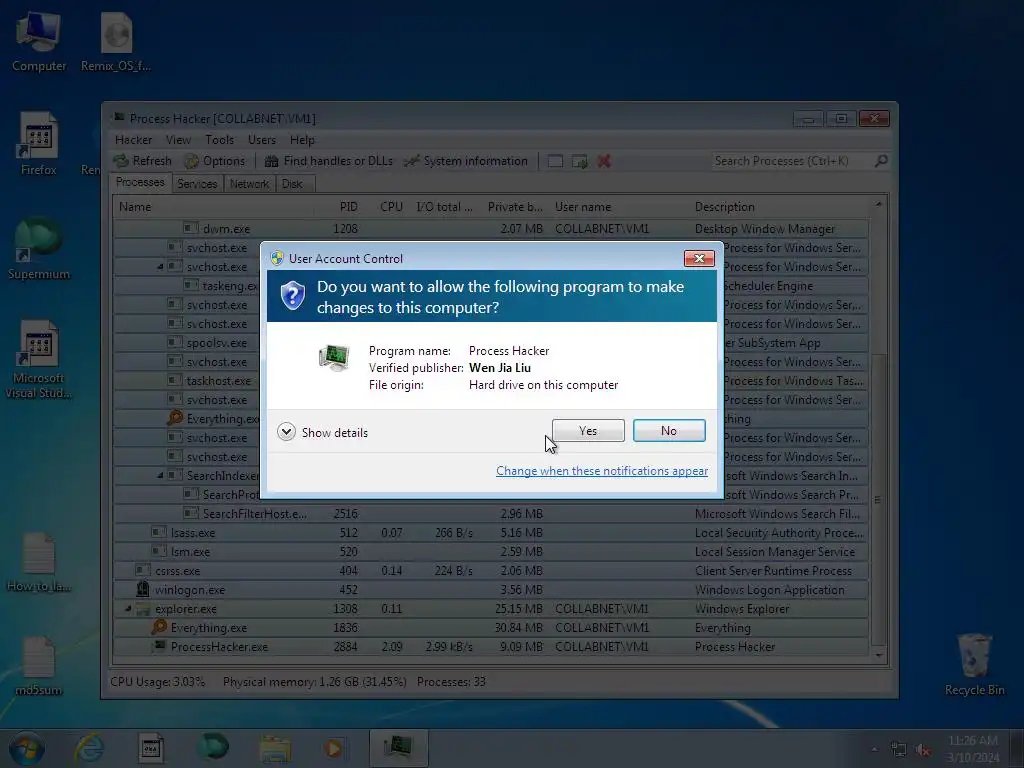1024x768 pixels.
Task: Click the Search Processes field
Action: (x=792, y=161)
